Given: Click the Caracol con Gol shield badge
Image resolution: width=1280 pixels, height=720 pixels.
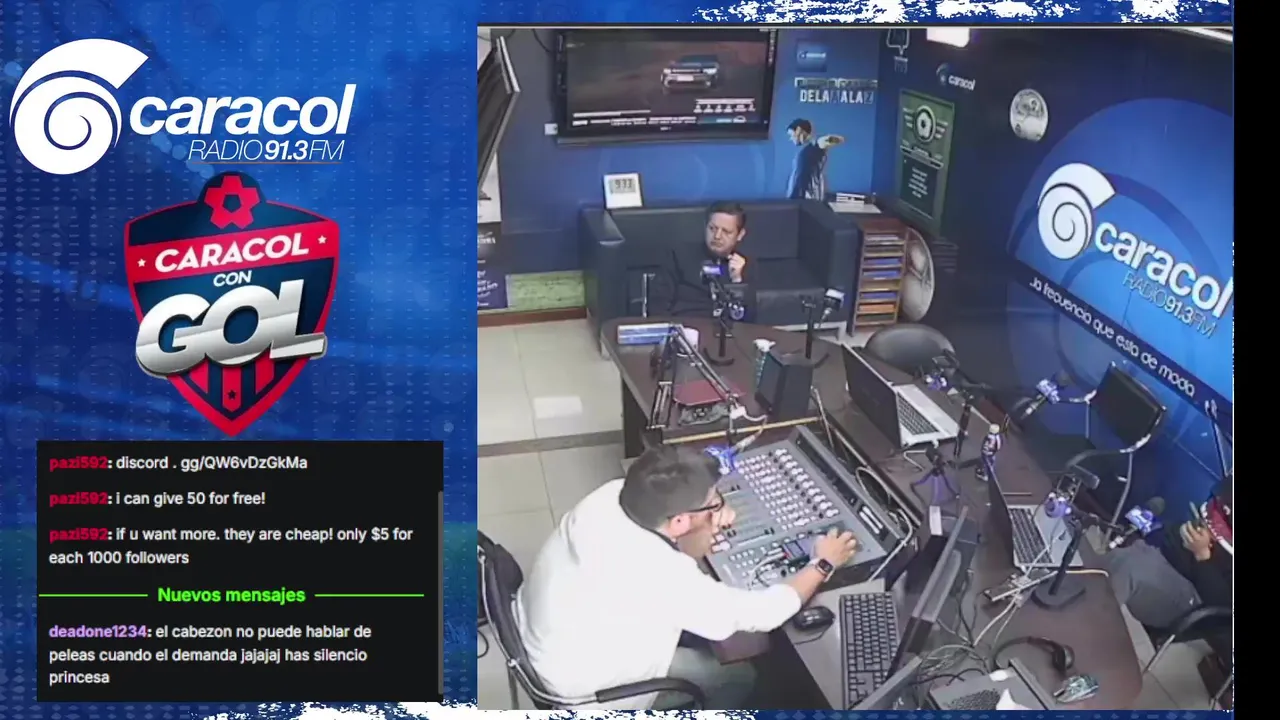Looking at the screenshot, I should click(231, 303).
